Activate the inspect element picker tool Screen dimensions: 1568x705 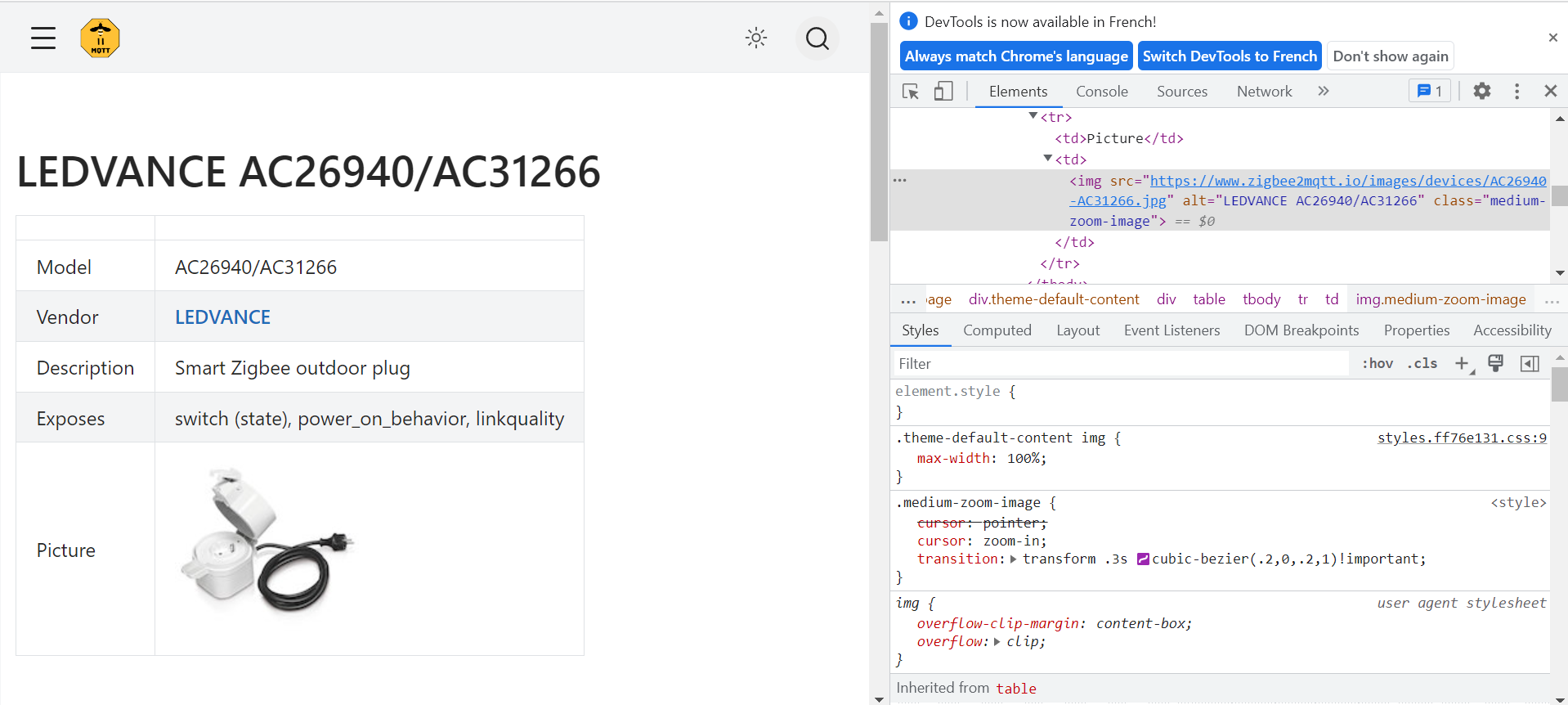[x=911, y=92]
